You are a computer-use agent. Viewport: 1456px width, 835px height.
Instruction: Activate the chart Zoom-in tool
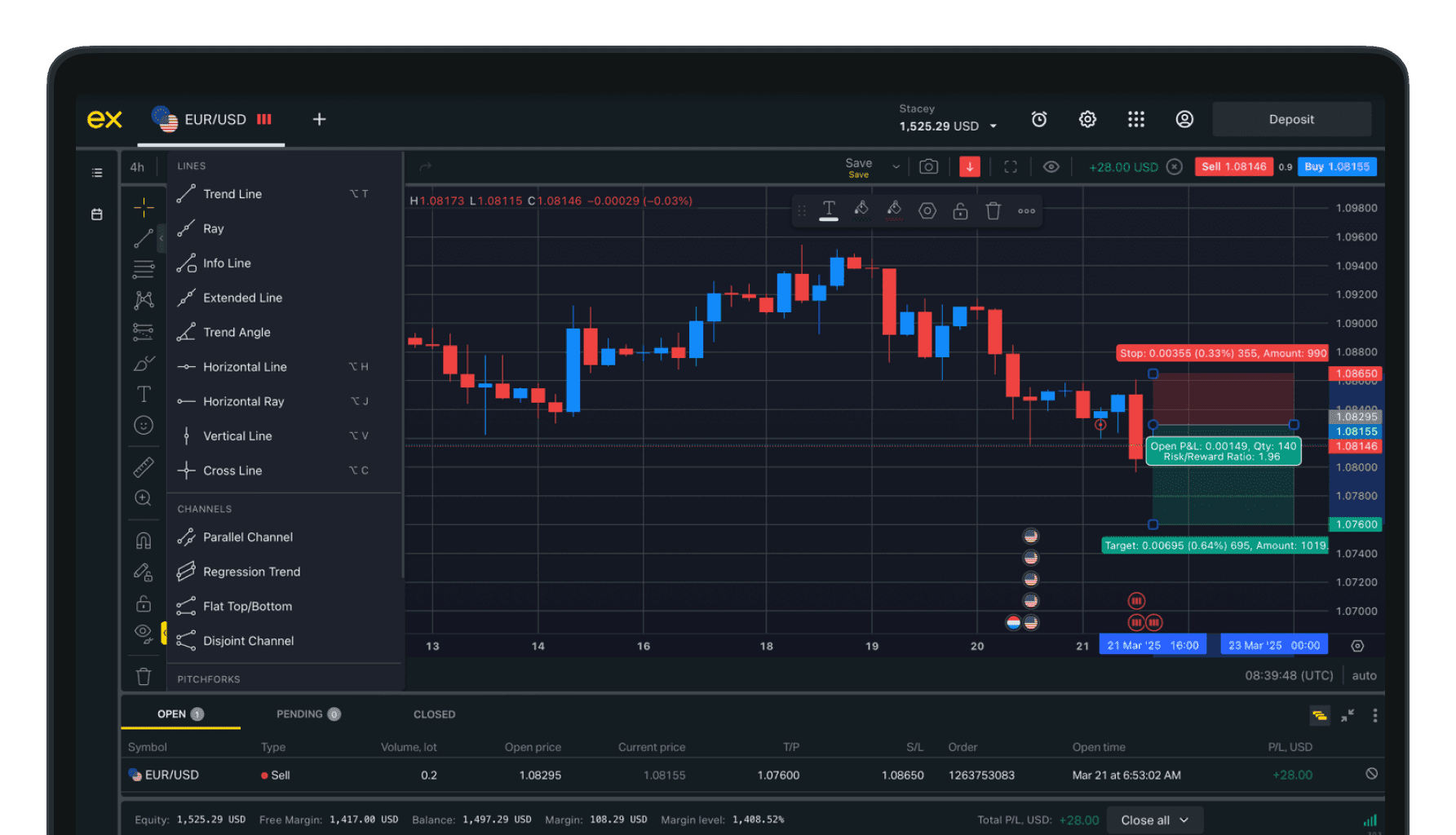(143, 497)
